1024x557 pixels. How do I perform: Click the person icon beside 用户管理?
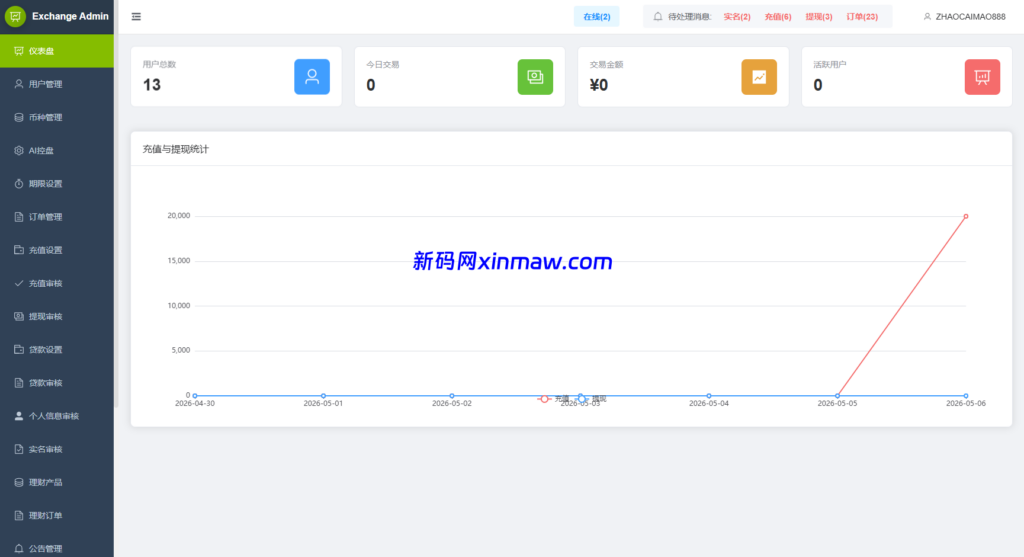pos(18,84)
